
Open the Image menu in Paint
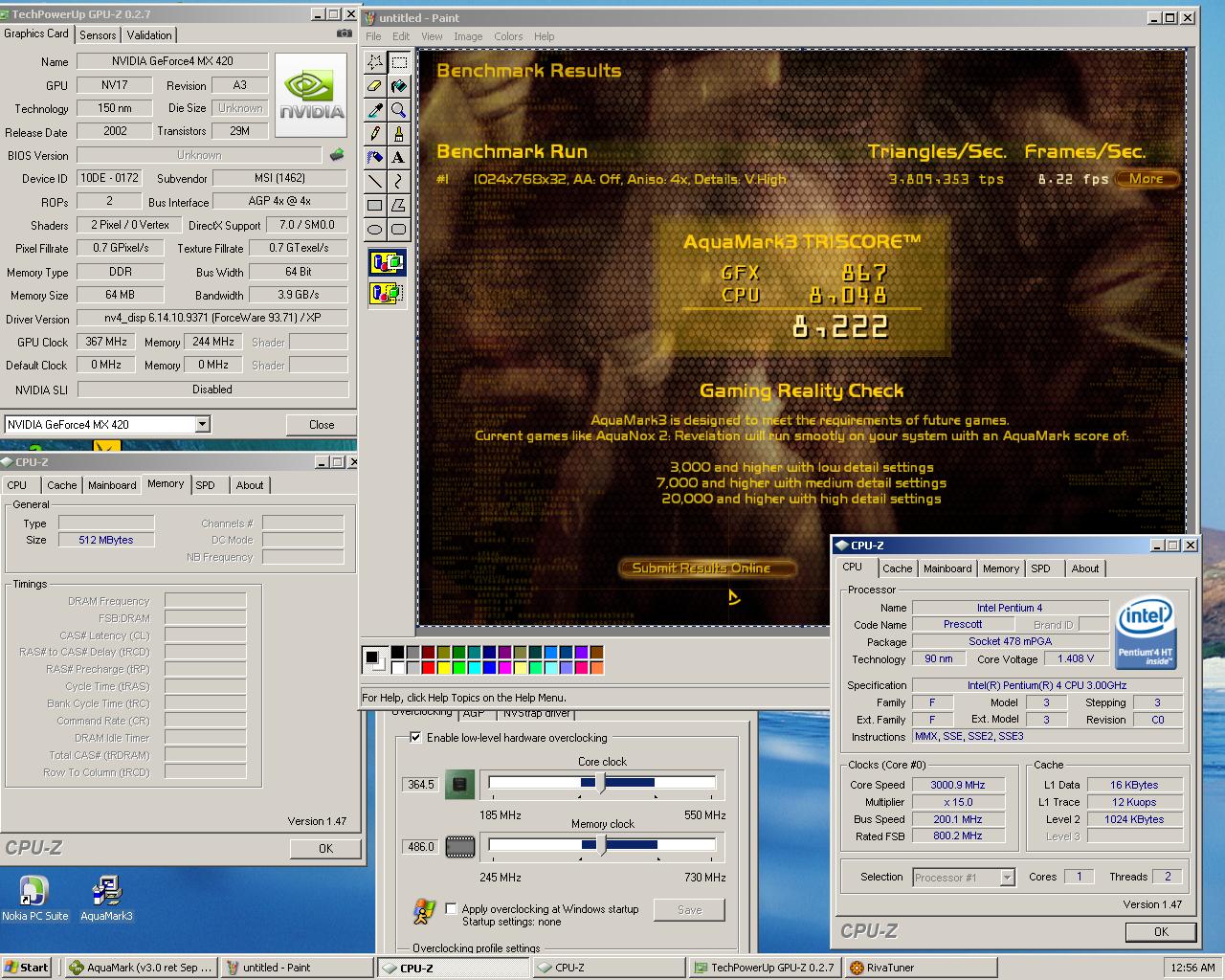[x=468, y=36]
